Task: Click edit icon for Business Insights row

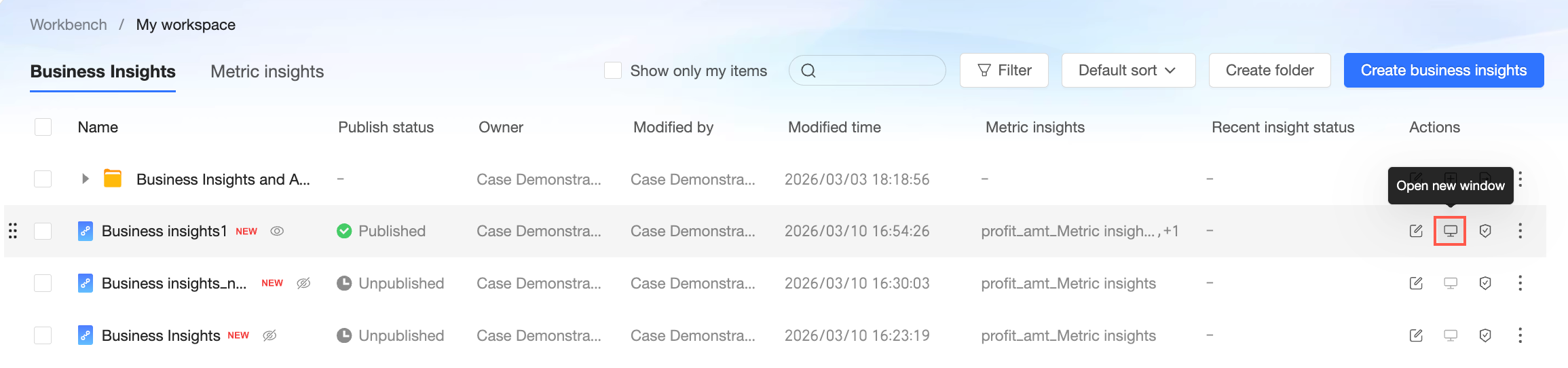Action: (1416, 335)
